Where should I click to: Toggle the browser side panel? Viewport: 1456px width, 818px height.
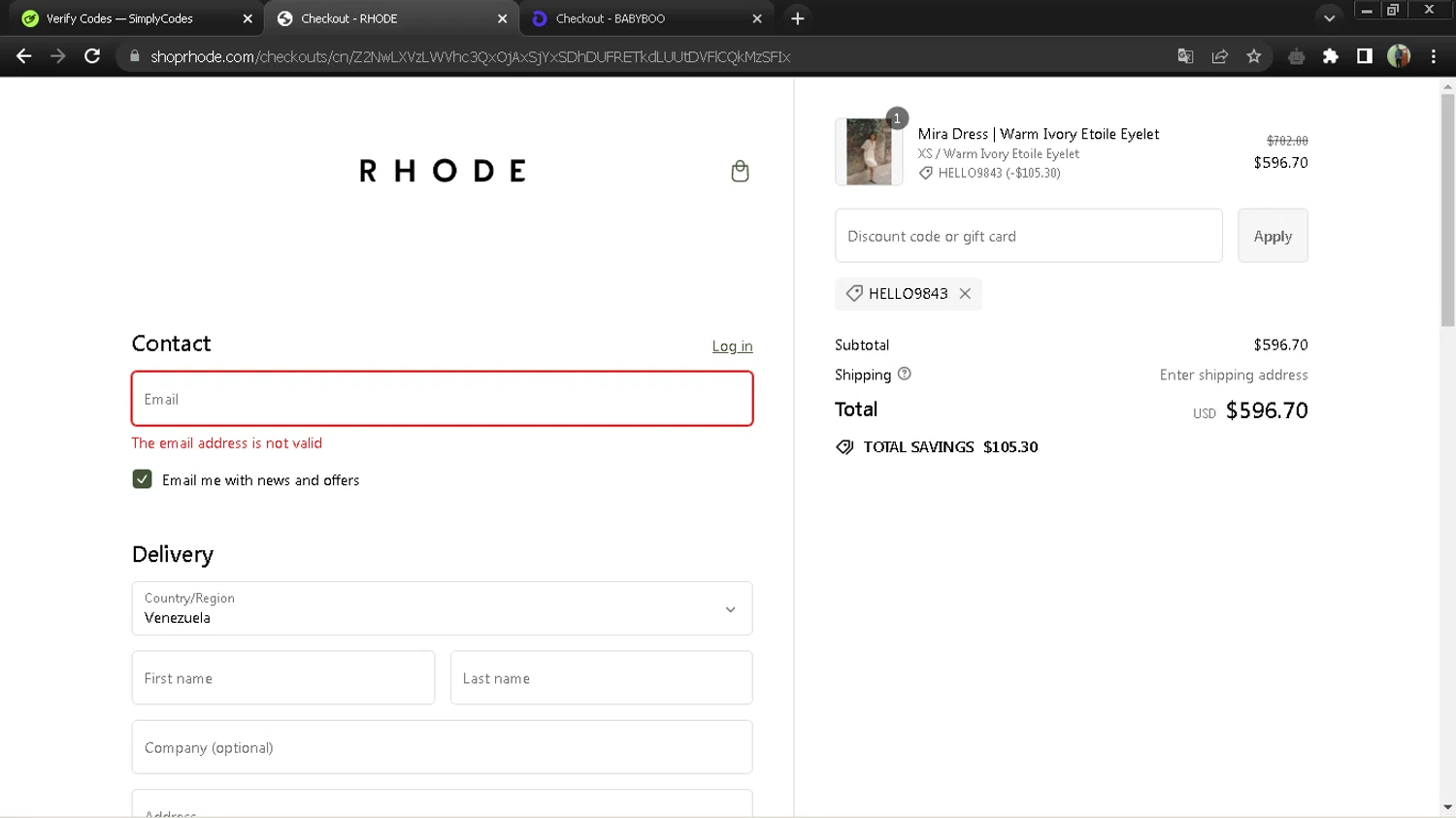tap(1365, 56)
